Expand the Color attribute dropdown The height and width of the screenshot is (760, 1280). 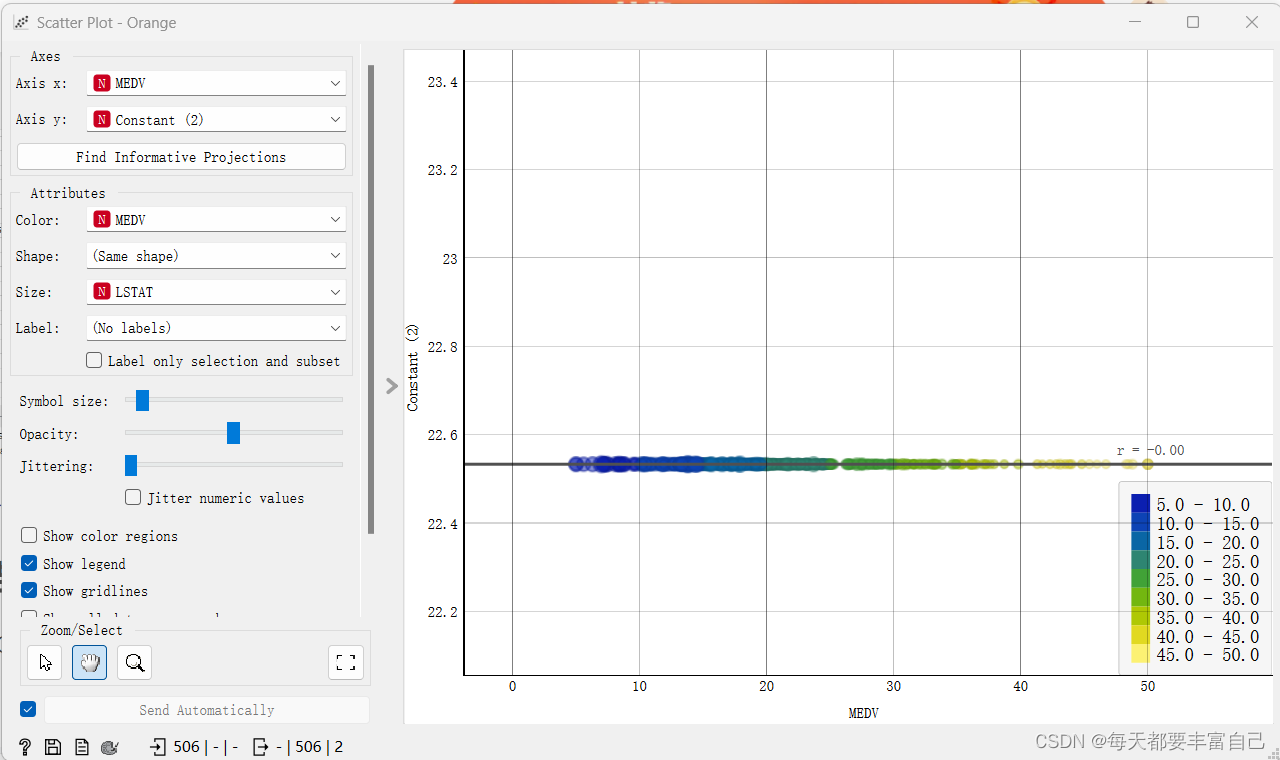click(x=216, y=219)
